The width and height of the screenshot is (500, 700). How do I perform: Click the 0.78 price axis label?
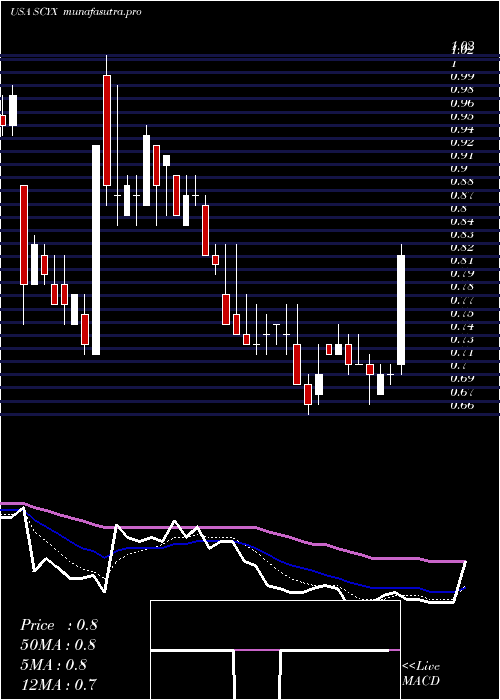tap(462, 287)
